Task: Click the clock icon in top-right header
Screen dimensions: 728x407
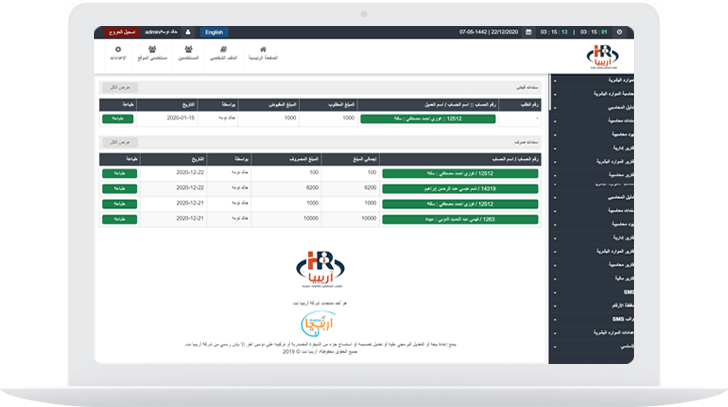Action: tap(619, 32)
